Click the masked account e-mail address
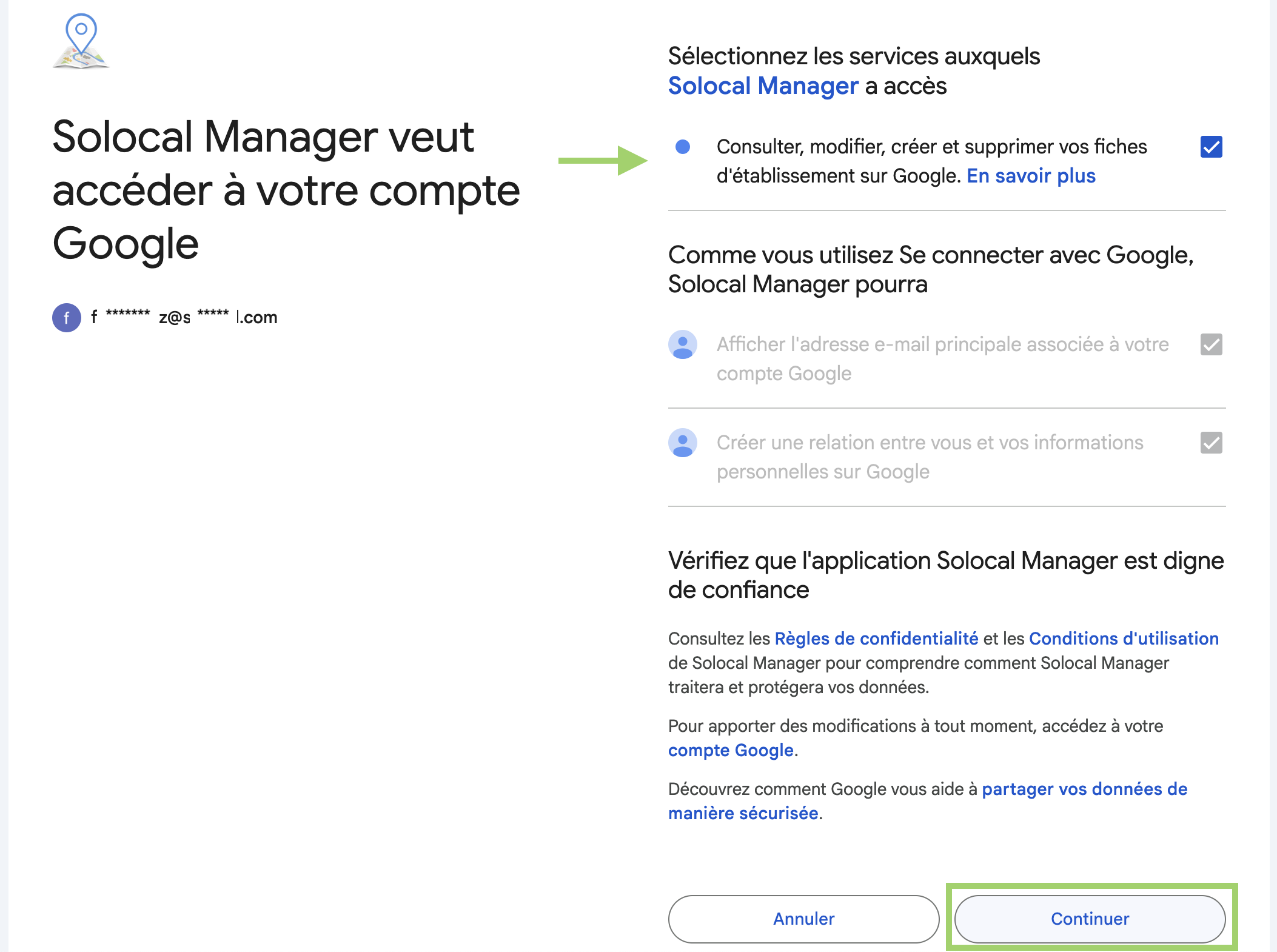Screen dimensions: 1277x952 pyautogui.click(x=184, y=318)
